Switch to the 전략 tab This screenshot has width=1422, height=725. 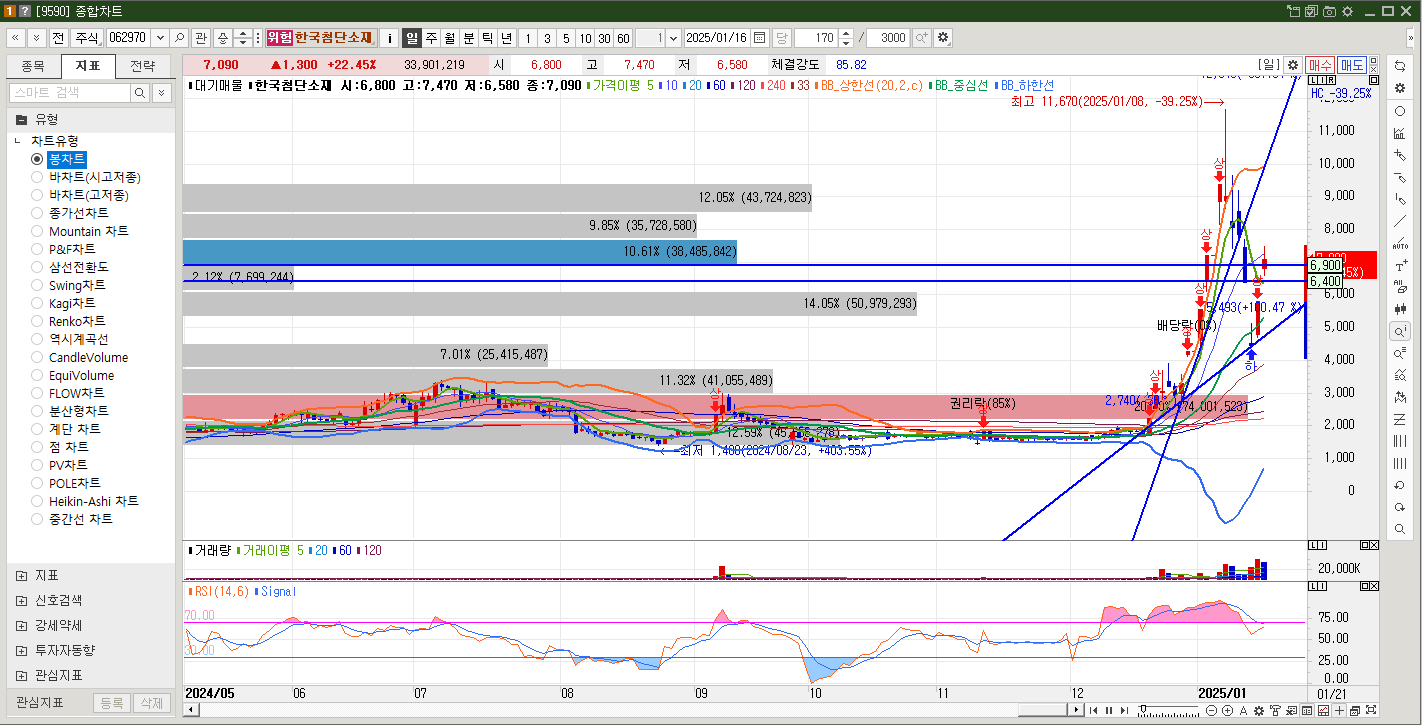tap(143, 66)
